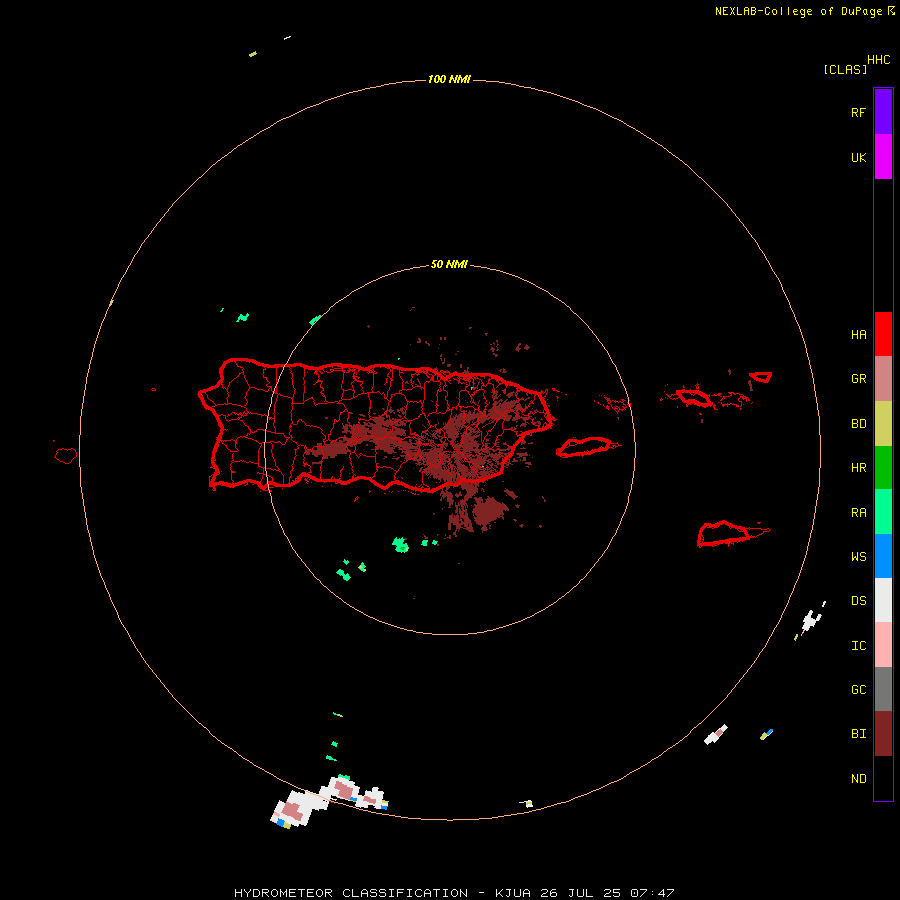Image resolution: width=900 pixels, height=900 pixels.
Task: Click the WS legend label
Action: point(858,556)
